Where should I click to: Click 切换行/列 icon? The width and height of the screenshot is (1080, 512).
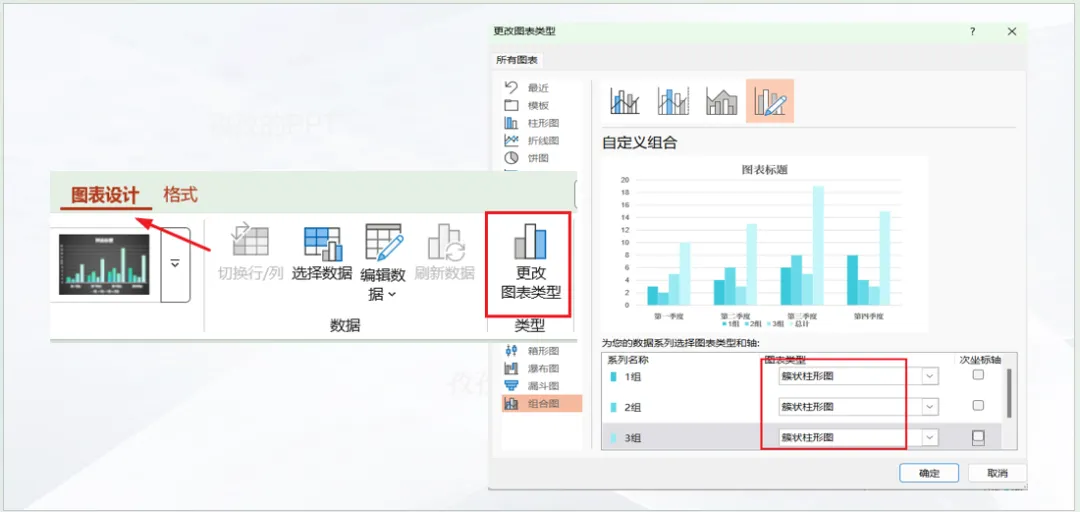[x=250, y=240]
